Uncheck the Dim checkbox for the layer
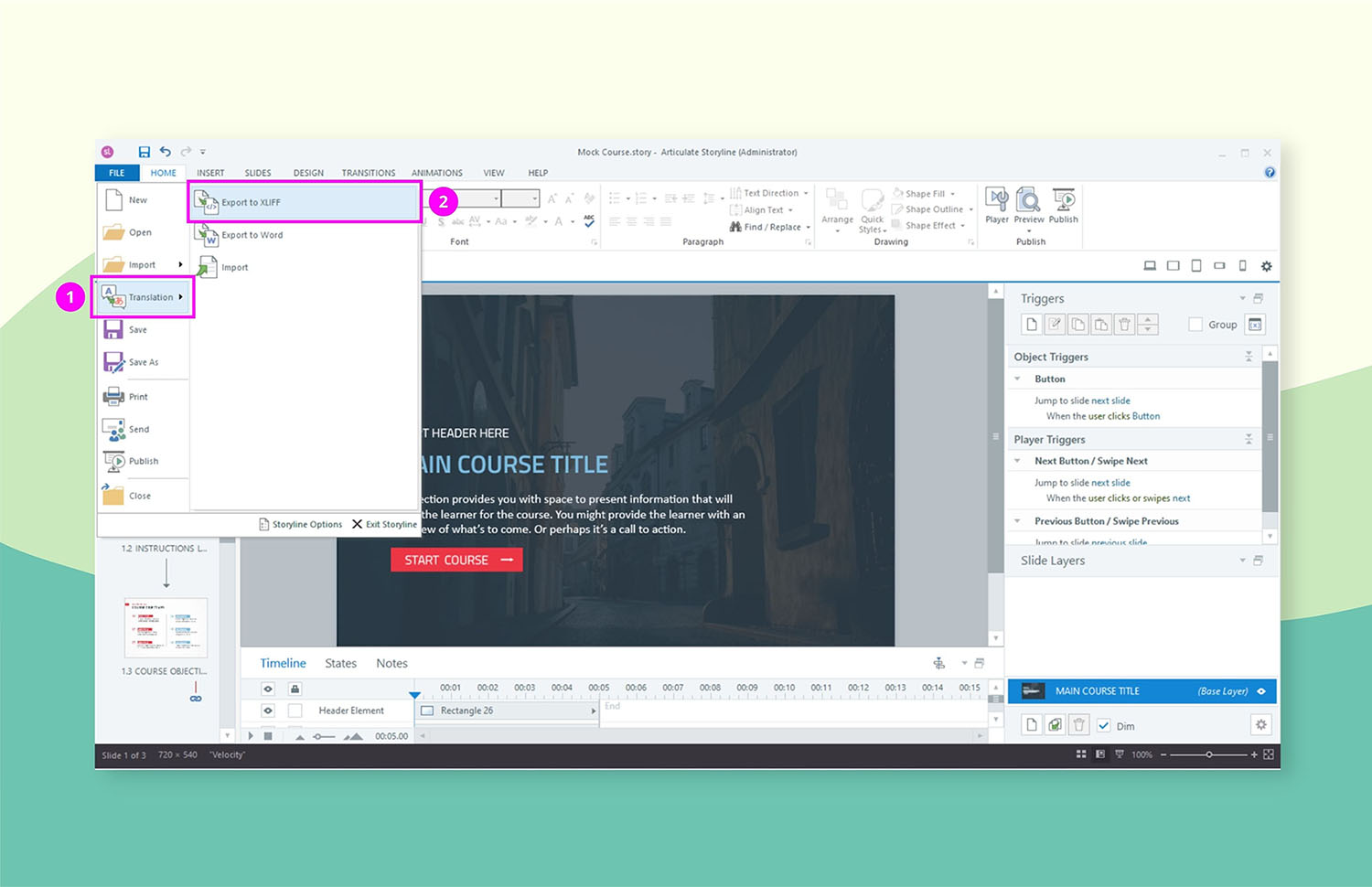This screenshot has width=1372, height=887. click(1103, 725)
